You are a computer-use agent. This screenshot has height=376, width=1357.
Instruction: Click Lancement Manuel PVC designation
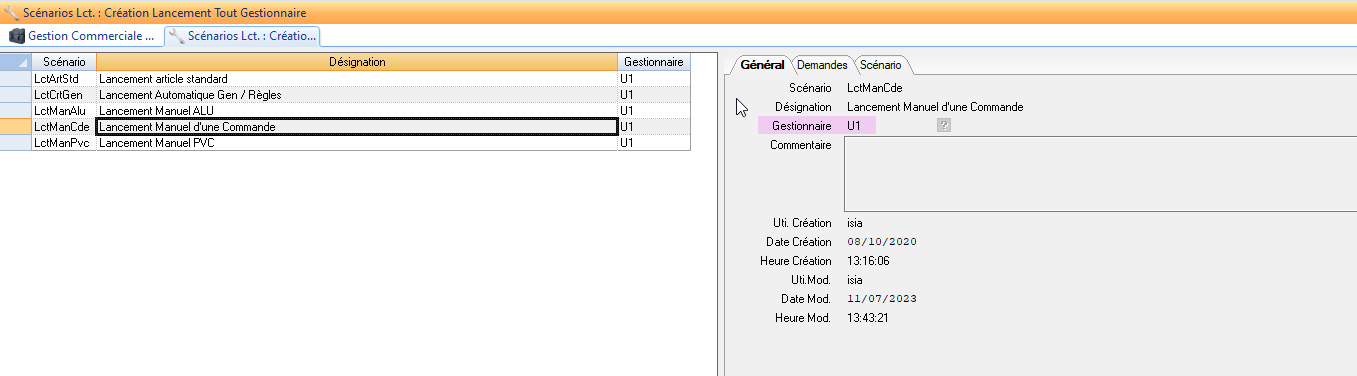point(357,143)
